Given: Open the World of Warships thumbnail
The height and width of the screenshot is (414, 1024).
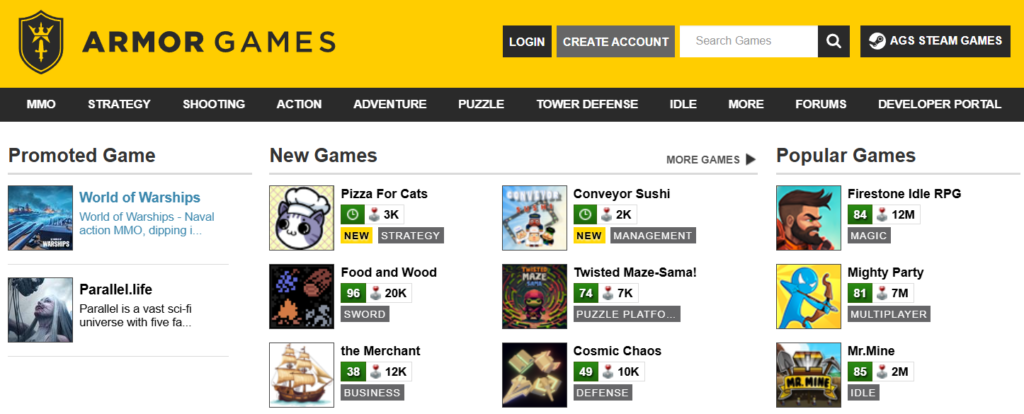Looking at the screenshot, I should [40, 217].
